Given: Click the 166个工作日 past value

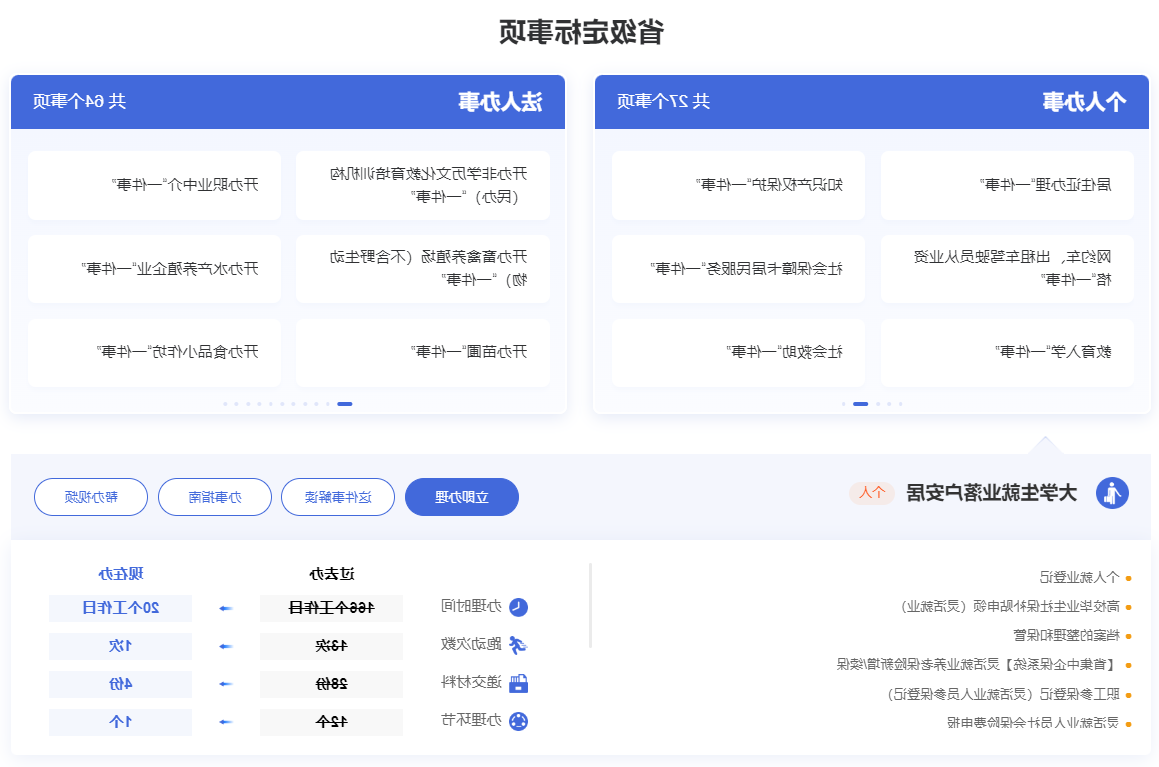Looking at the screenshot, I should click(x=331, y=608).
